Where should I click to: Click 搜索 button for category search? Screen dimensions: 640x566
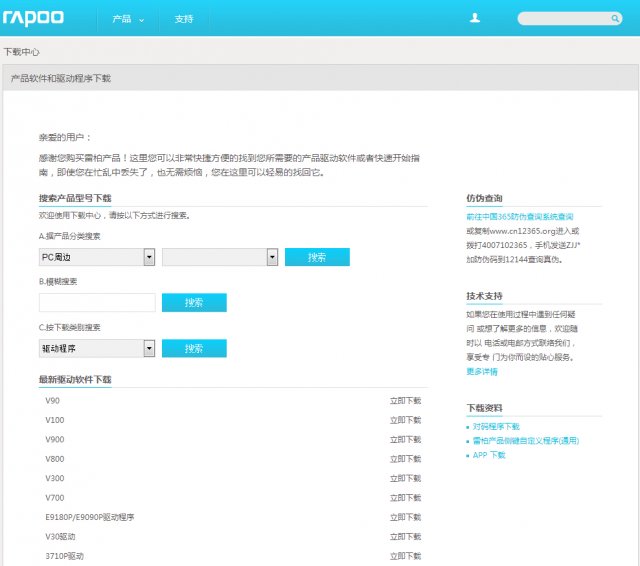pyautogui.click(x=317, y=257)
